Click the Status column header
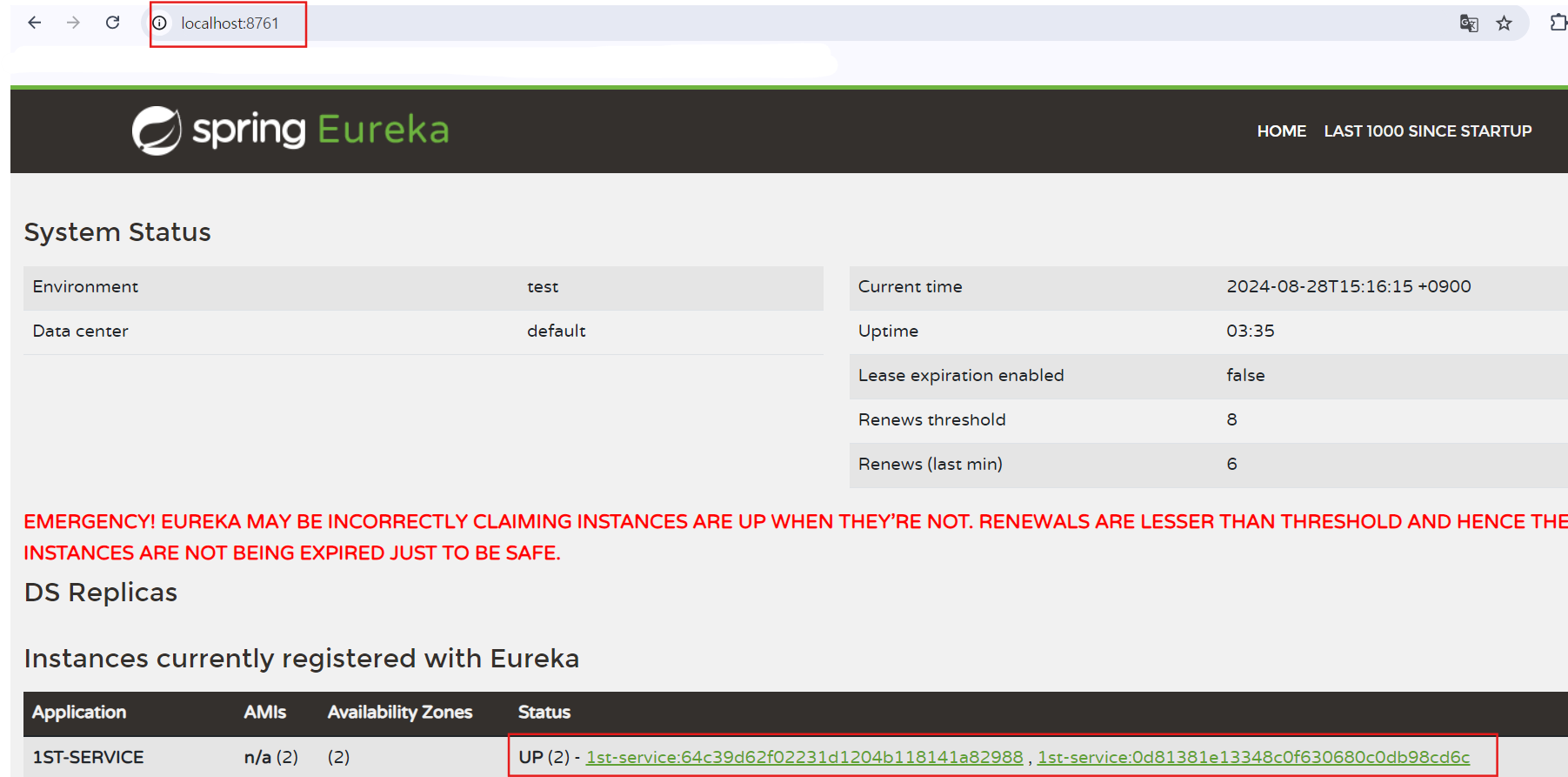The height and width of the screenshot is (777, 1568). click(x=544, y=713)
